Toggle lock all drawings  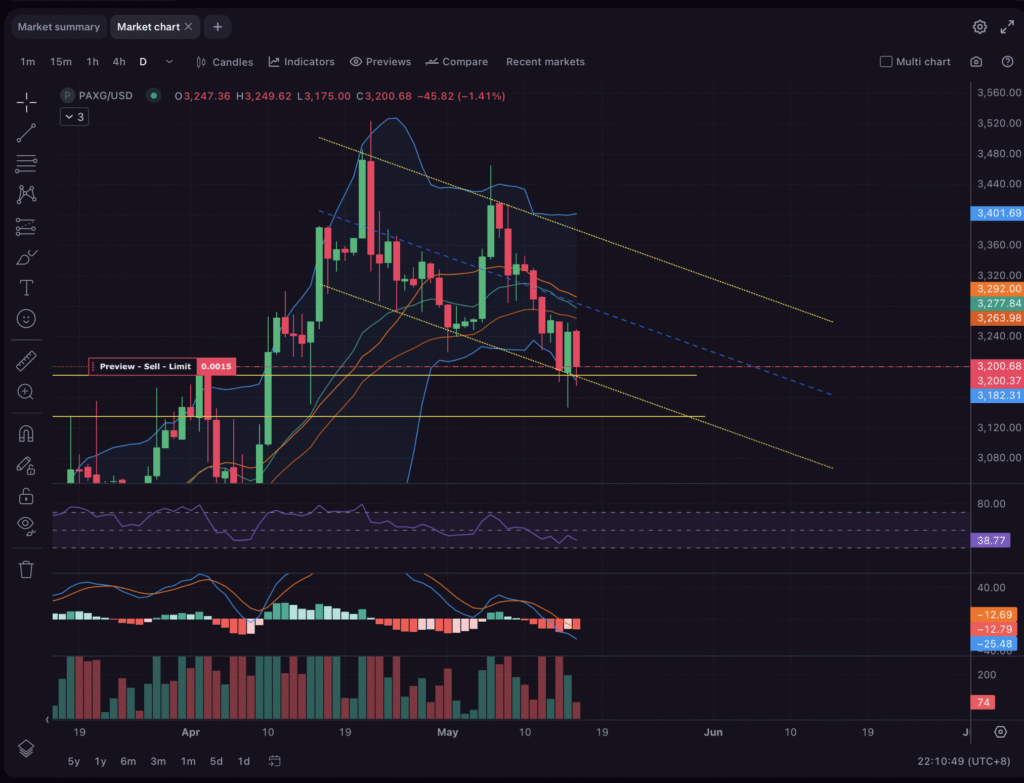26,496
